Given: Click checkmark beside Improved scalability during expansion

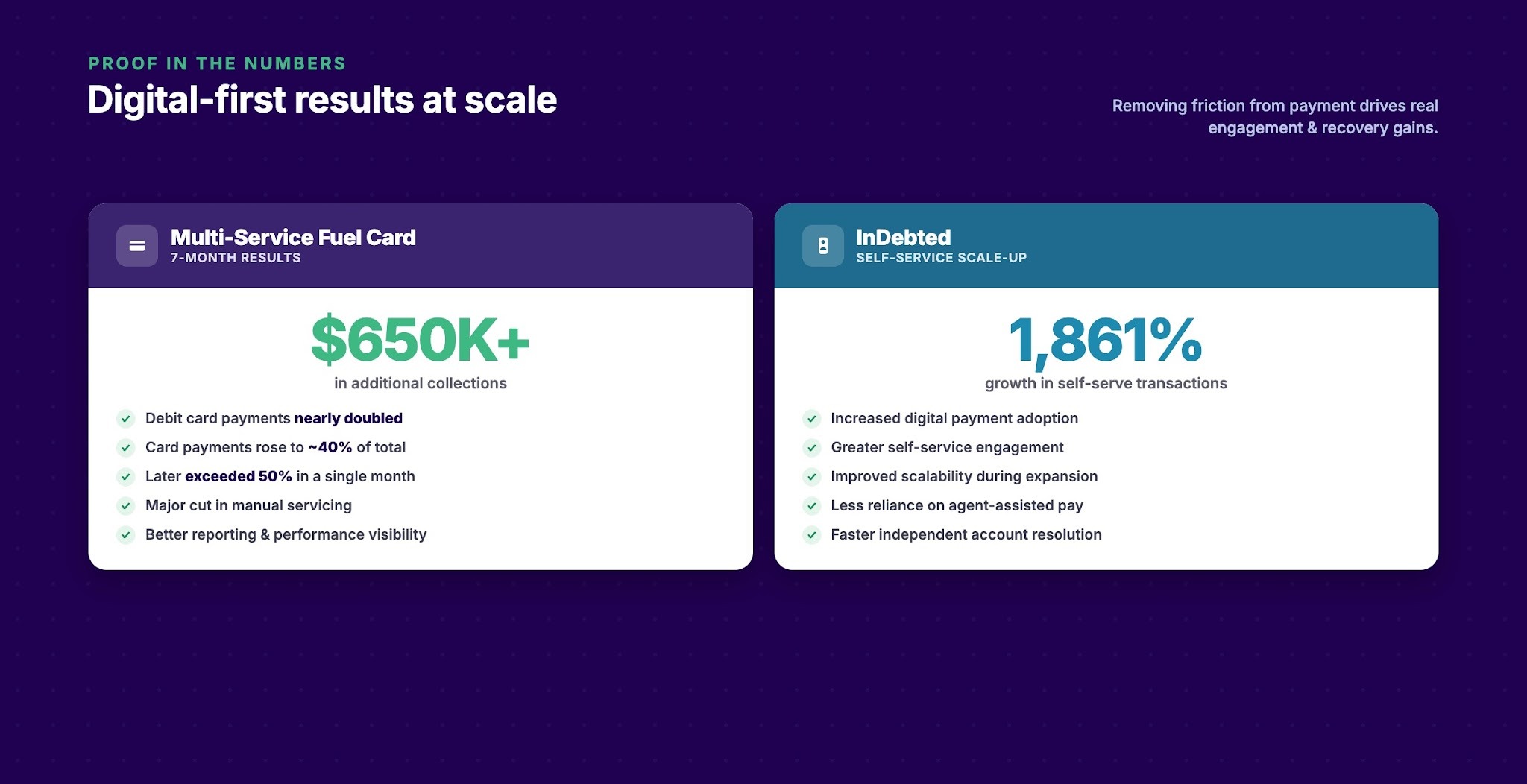Looking at the screenshot, I should tap(812, 477).
